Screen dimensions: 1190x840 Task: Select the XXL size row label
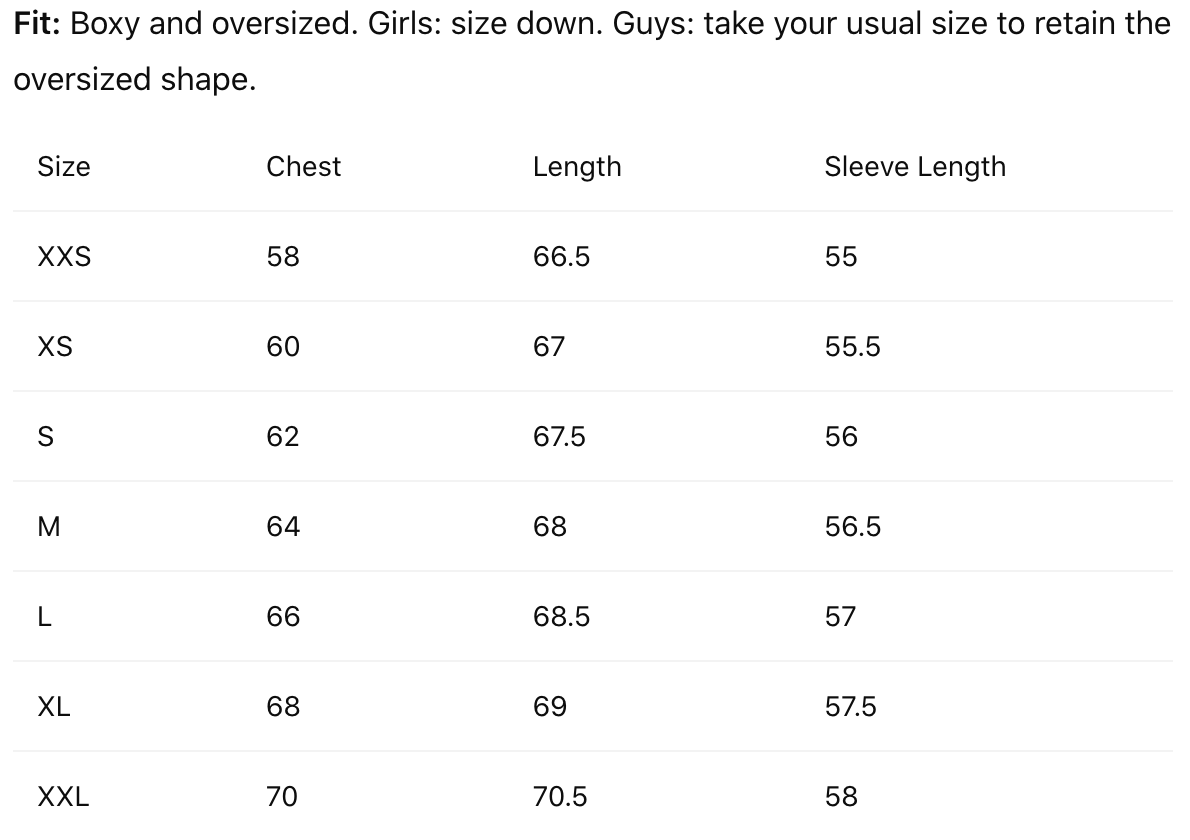(62, 797)
